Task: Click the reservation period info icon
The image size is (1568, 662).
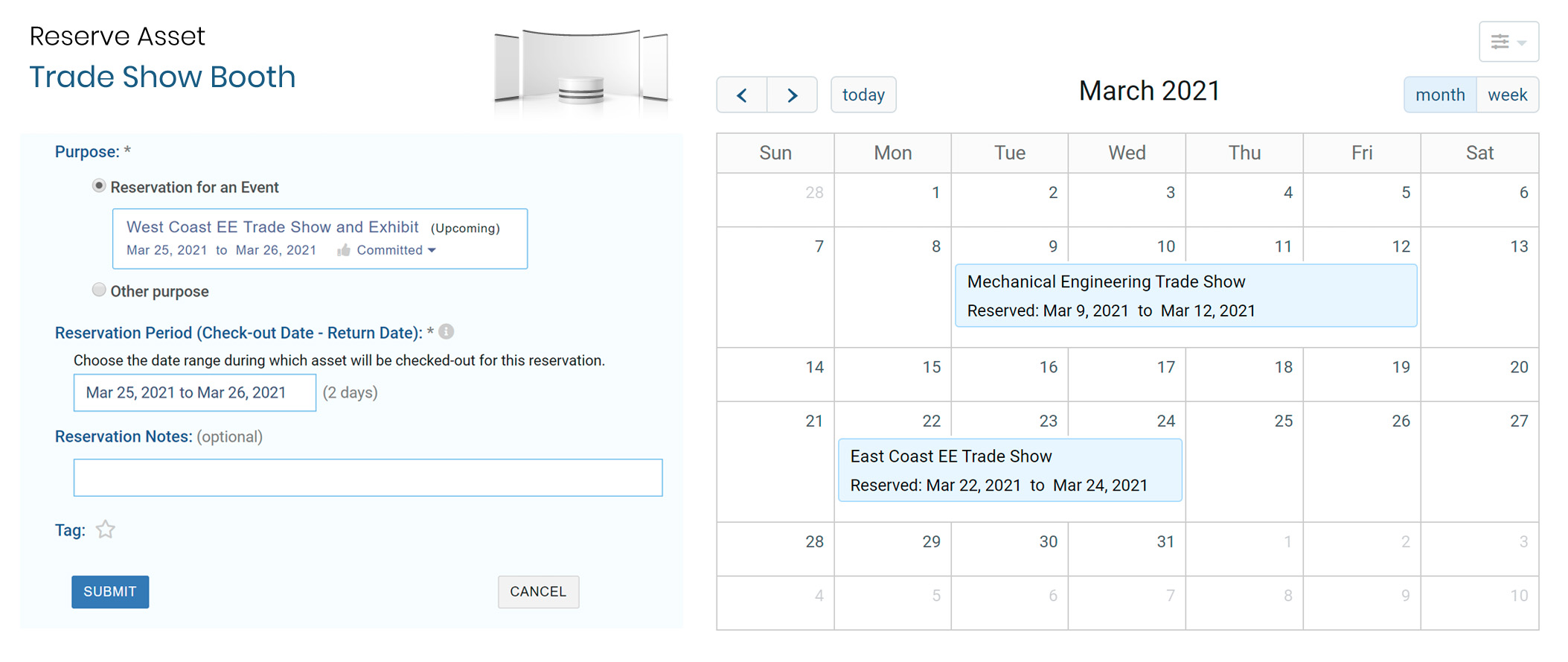Action: (447, 332)
